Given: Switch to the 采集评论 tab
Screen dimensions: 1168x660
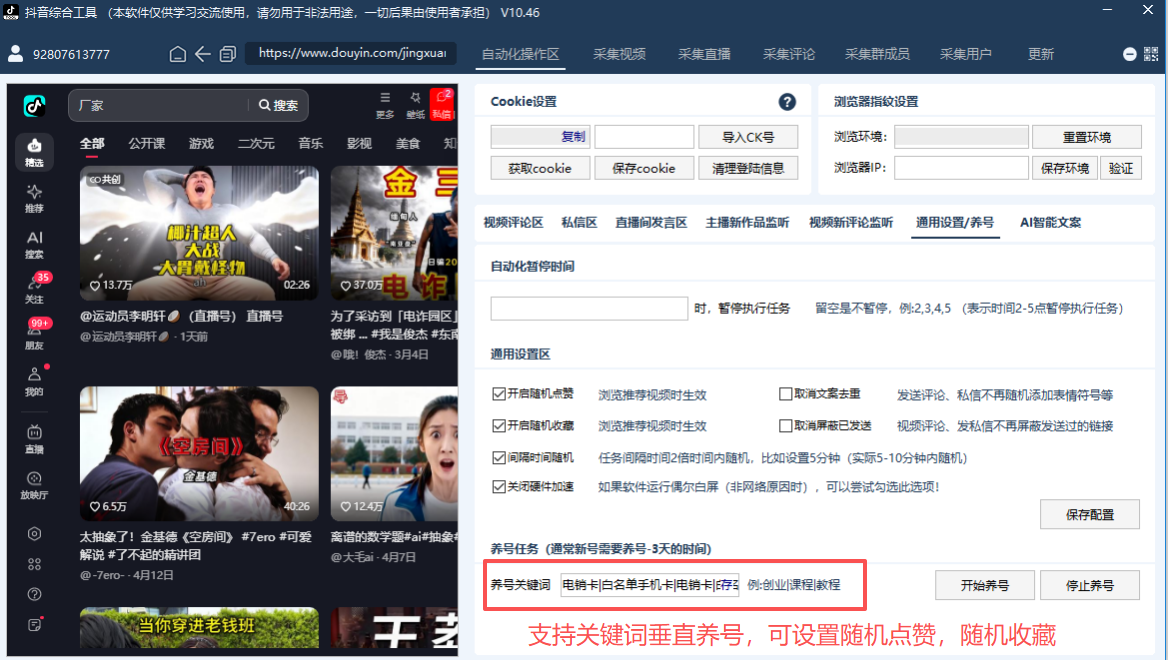Looking at the screenshot, I should pyautogui.click(x=789, y=54).
